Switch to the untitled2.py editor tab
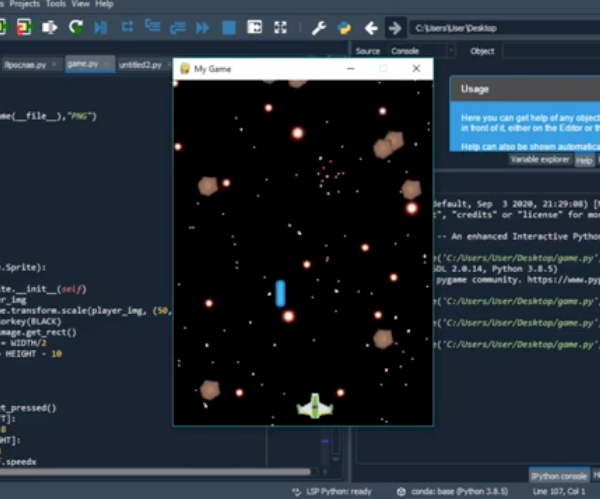Image resolution: width=600 pixels, height=499 pixels. tap(140, 64)
